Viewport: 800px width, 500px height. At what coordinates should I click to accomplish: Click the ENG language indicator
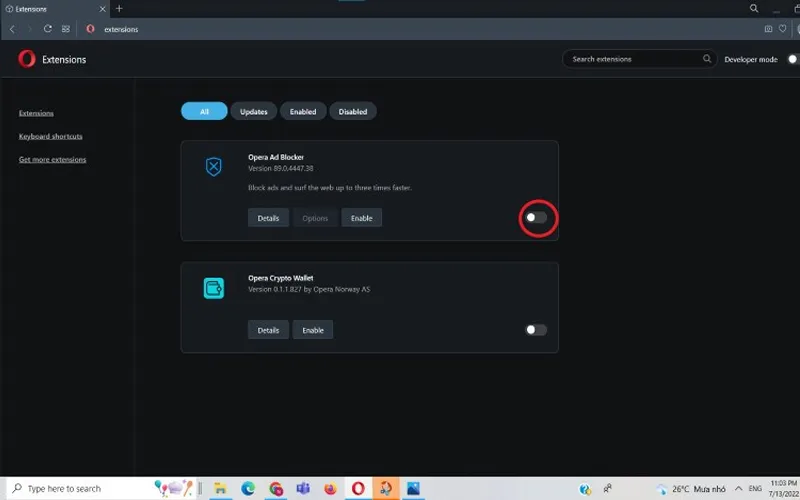(x=755, y=489)
